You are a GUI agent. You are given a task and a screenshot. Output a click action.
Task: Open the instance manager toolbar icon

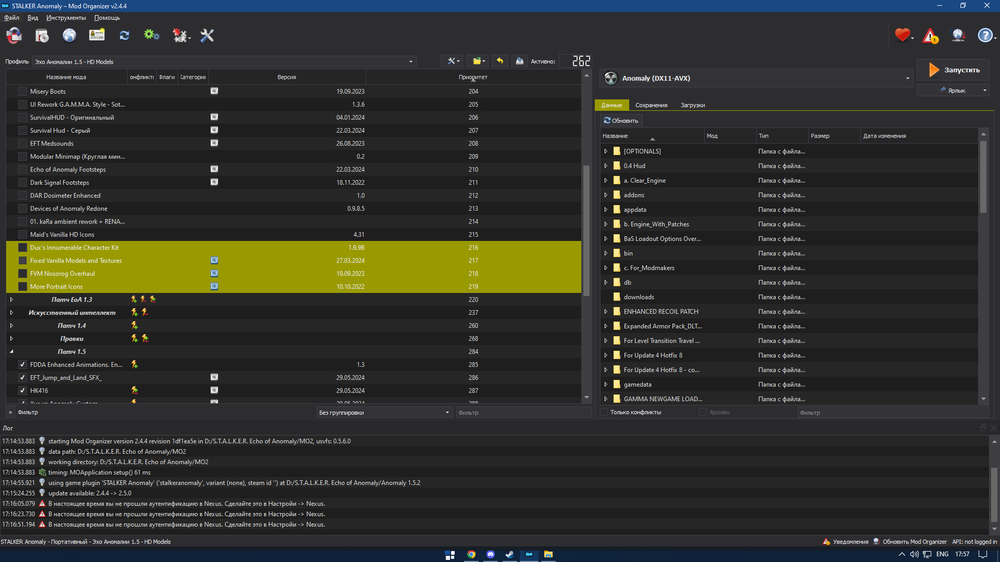click(x=14, y=36)
